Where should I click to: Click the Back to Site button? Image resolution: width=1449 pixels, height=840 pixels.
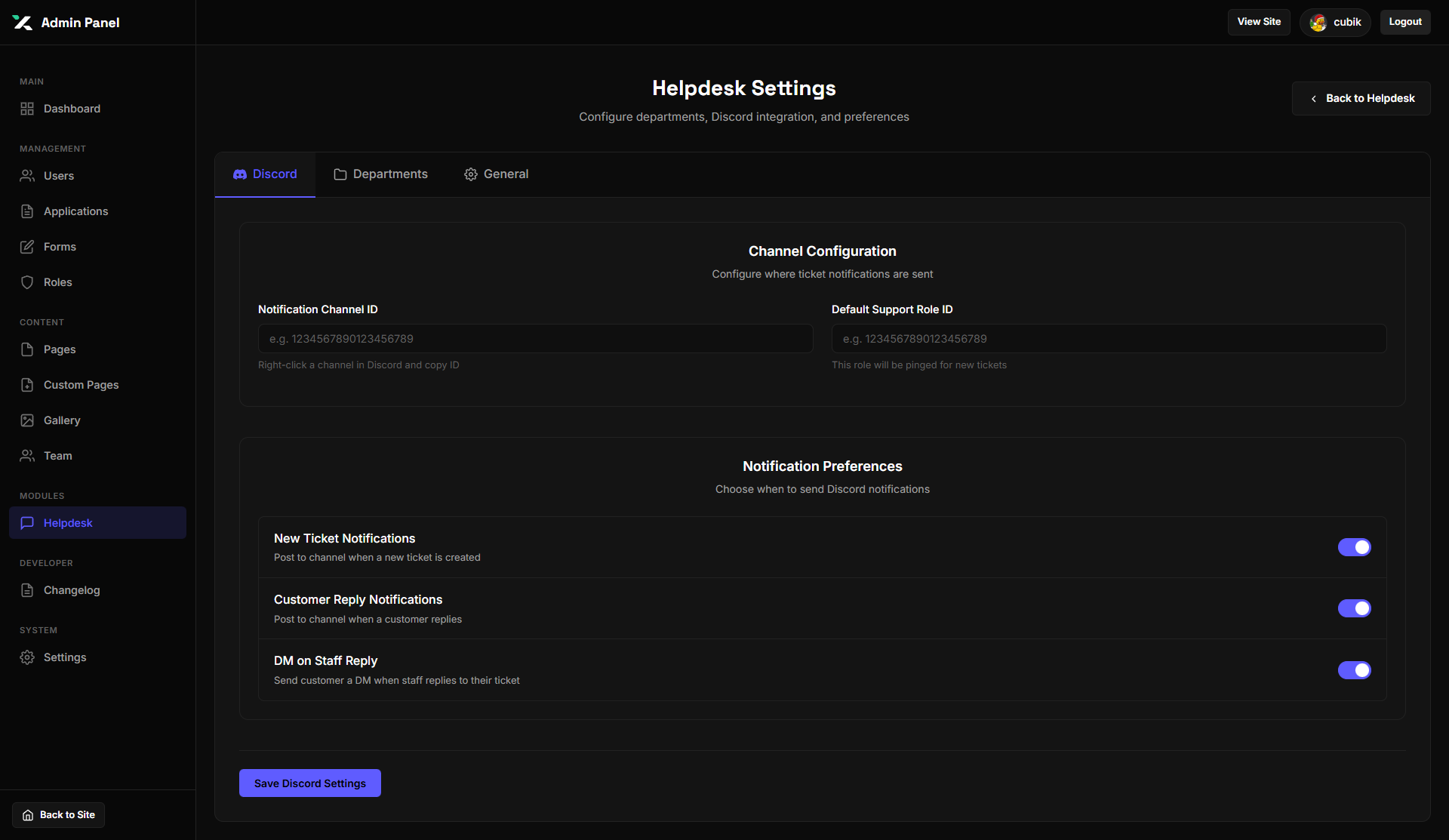click(58, 815)
